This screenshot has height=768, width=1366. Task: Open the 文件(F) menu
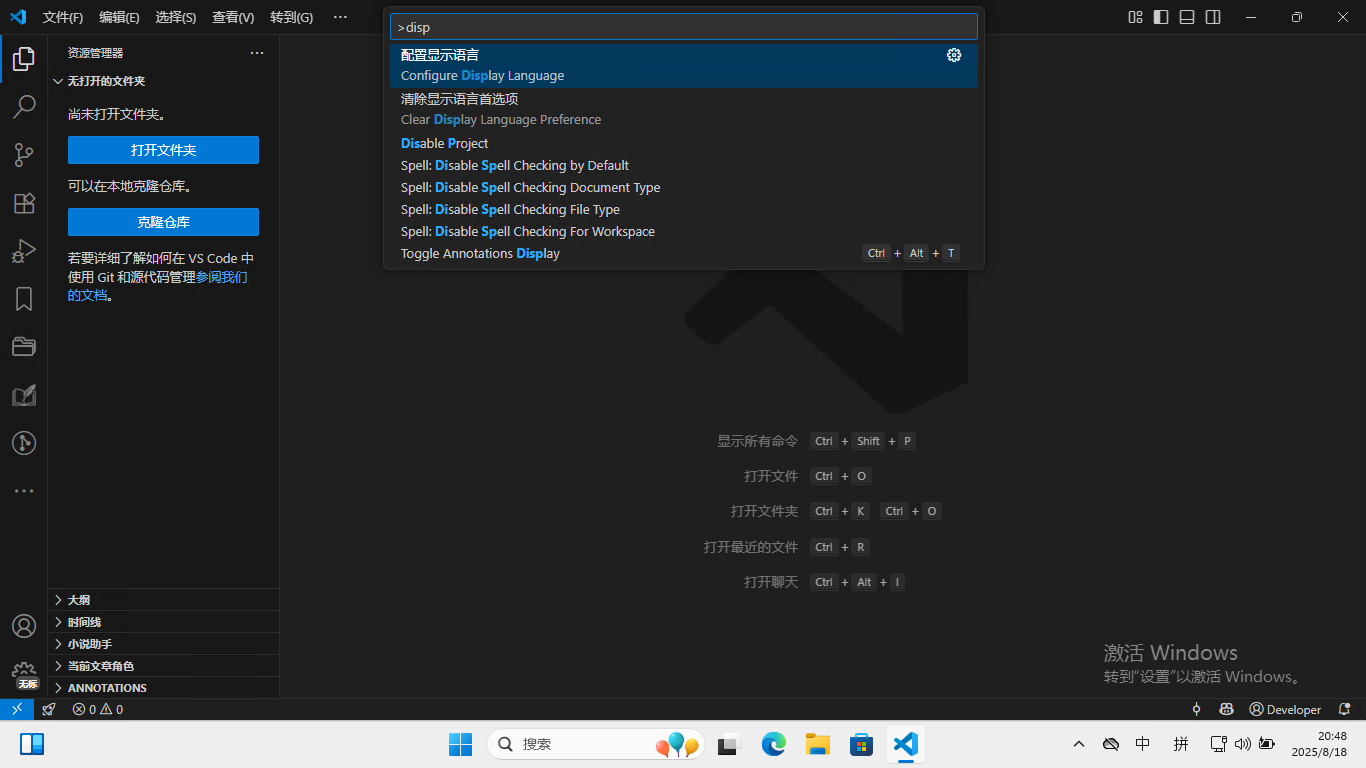tap(63, 18)
